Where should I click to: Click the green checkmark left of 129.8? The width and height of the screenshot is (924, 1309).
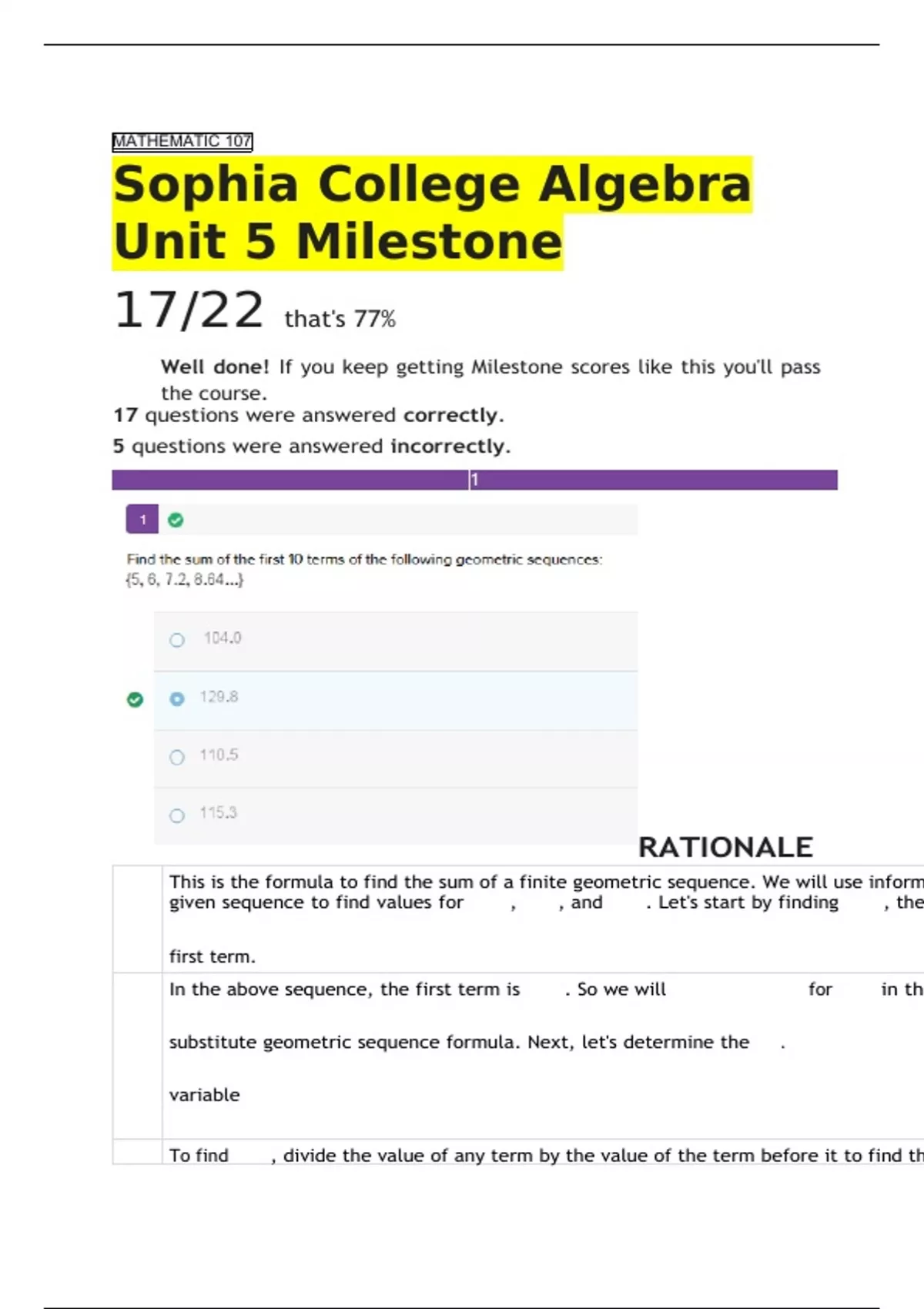(135, 699)
